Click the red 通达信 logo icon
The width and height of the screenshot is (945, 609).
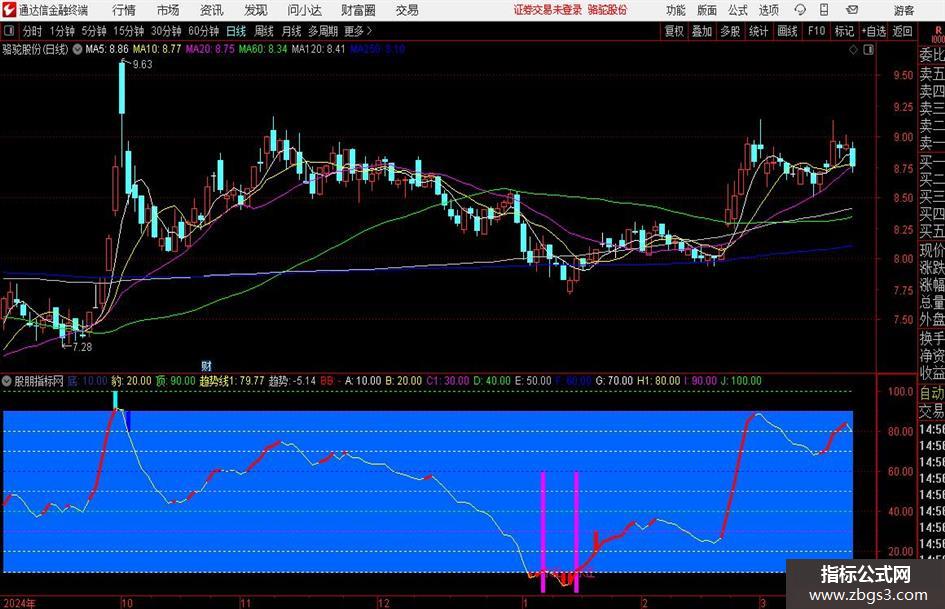9,10
